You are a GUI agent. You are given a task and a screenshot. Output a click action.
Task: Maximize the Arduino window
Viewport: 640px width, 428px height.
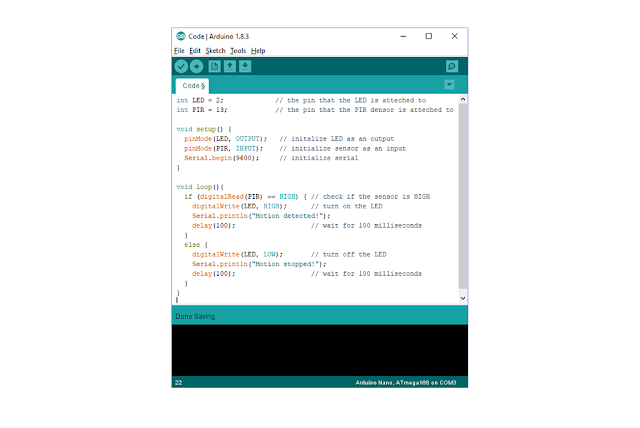429,36
